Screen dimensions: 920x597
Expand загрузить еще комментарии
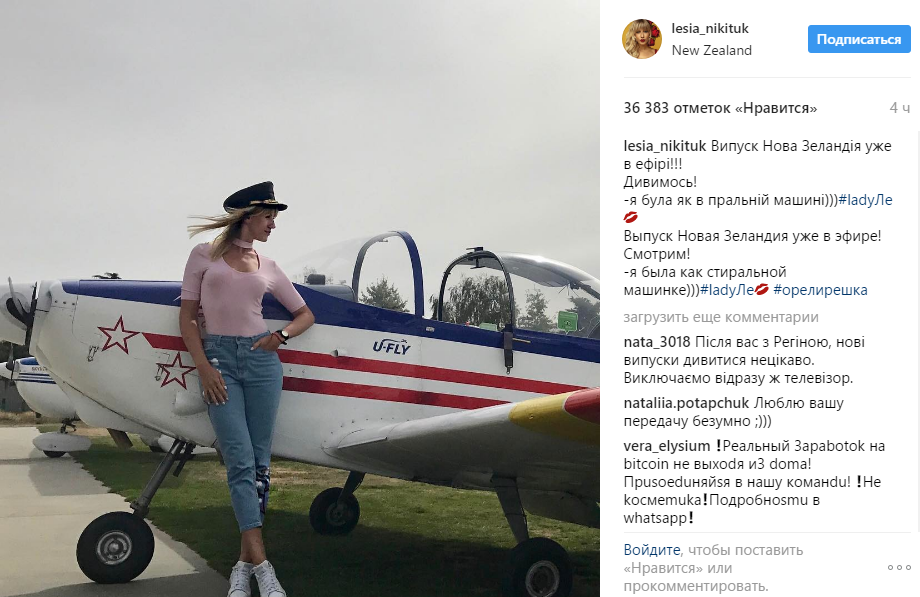click(x=721, y=317)
